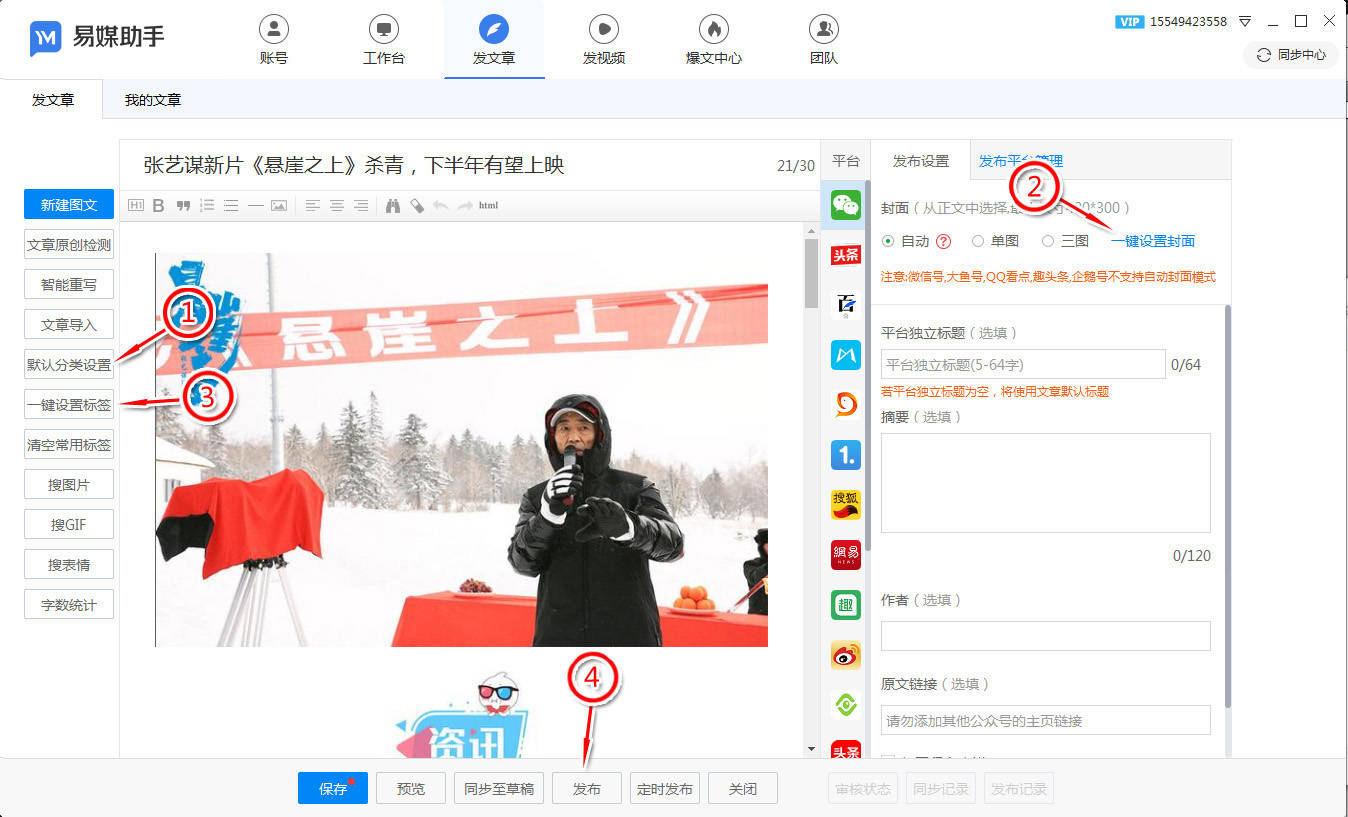Insert a bulleted list in the editor
This screenshot has height=817, width=1348.
tap(231, 206)
